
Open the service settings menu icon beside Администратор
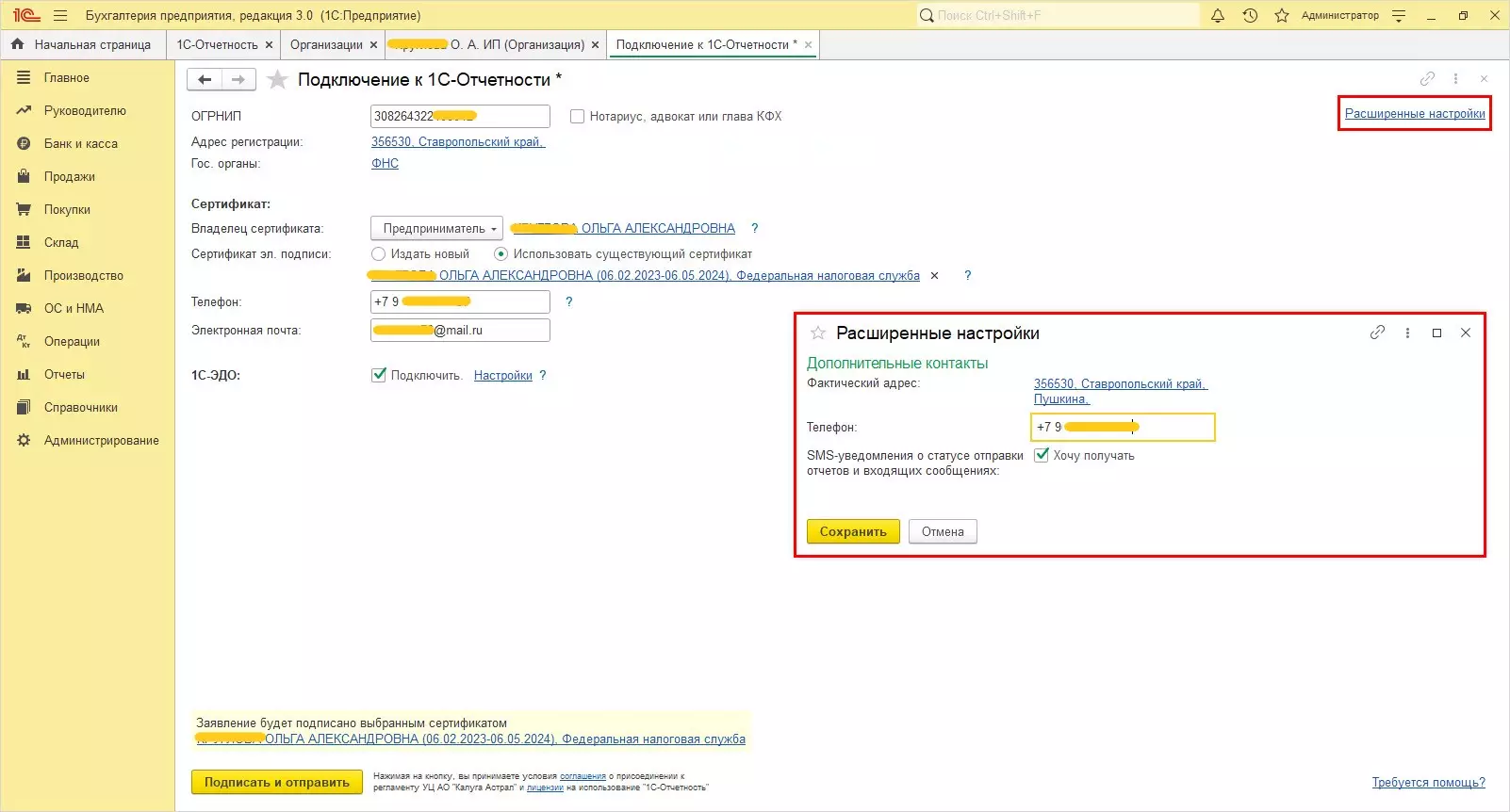1399,15
